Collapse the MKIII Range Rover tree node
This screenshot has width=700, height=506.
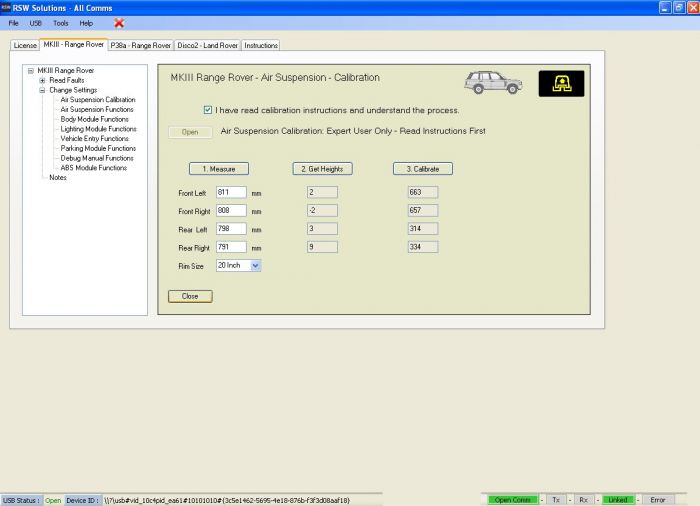click(x=31, y=71)
